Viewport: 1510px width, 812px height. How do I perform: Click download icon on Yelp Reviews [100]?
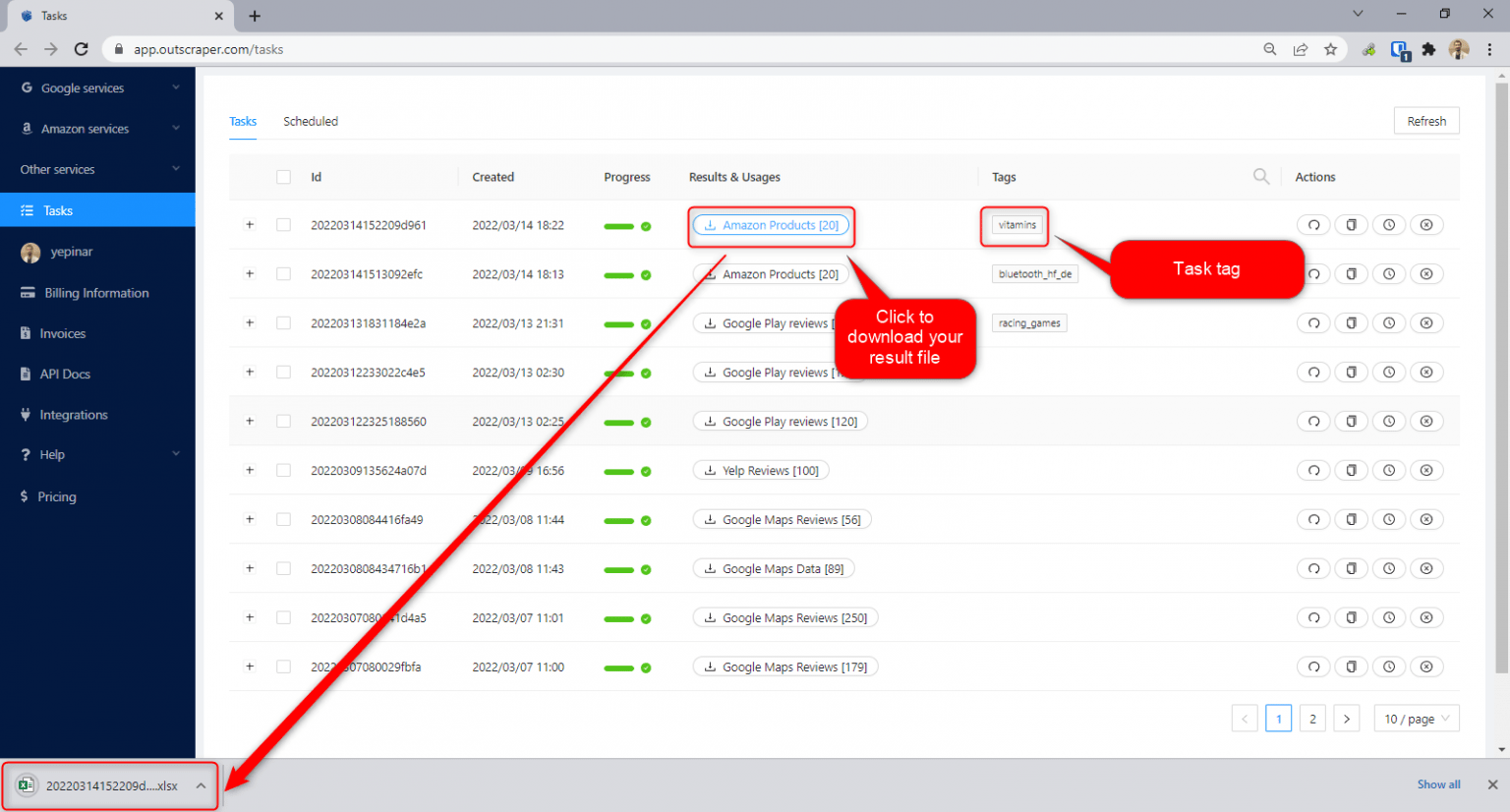click(710, 470)
